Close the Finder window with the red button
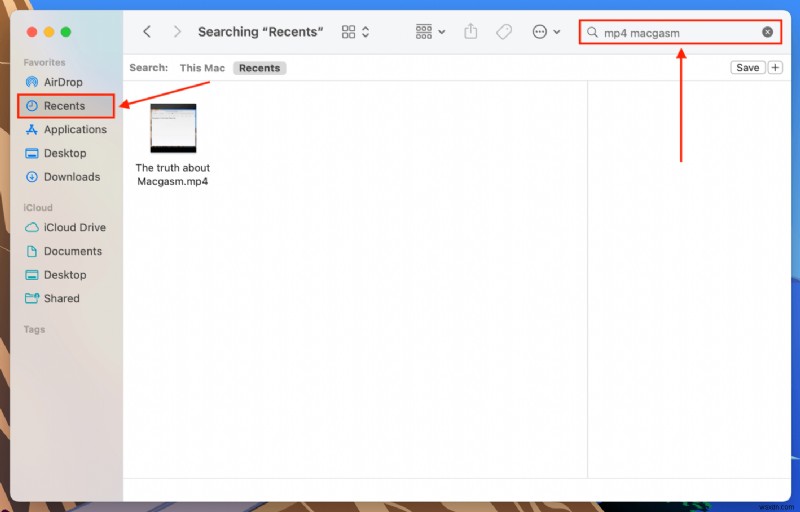800x512 pixels. [x=32, y=32]
